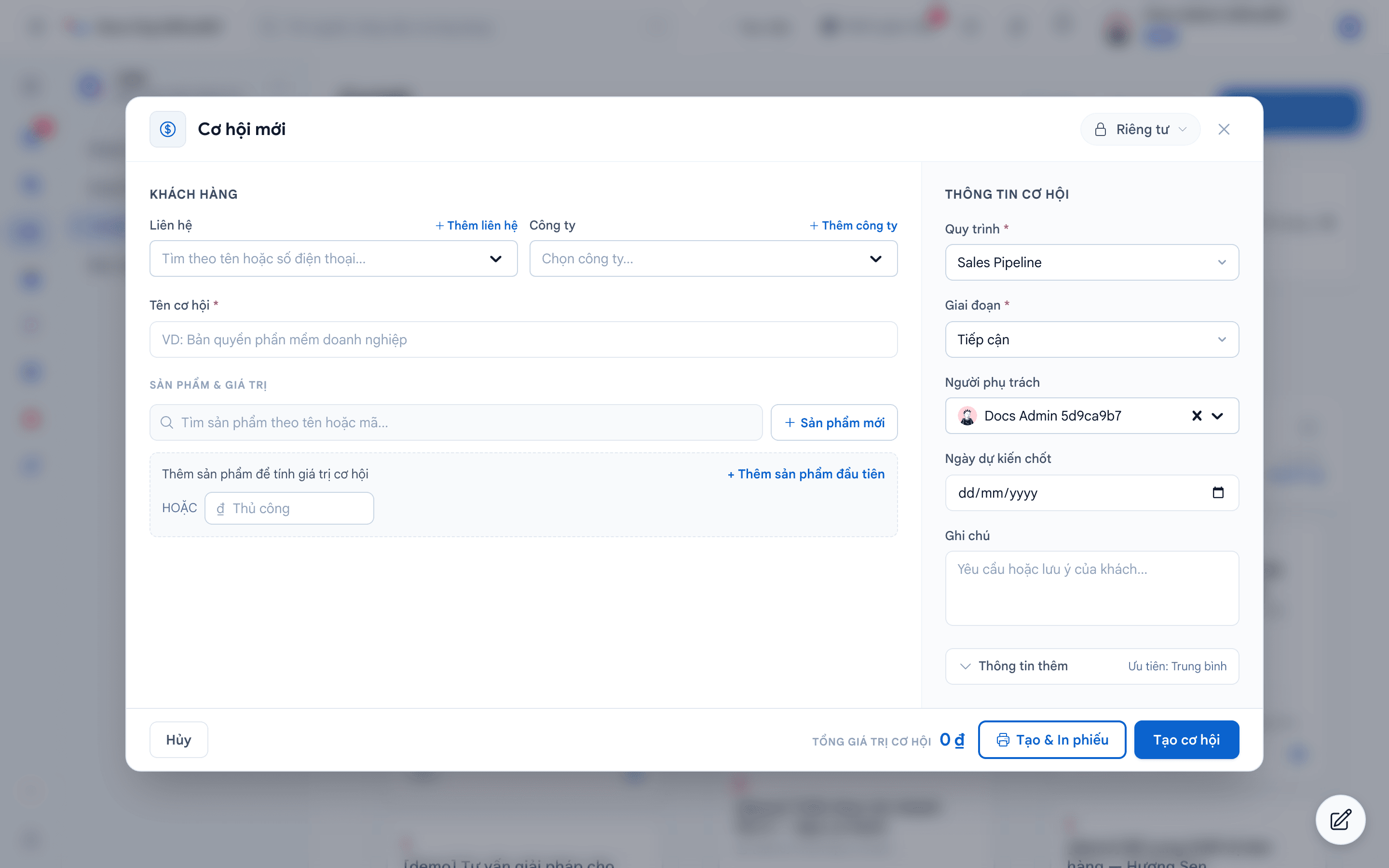Viewport: 1389px width, 868px height.
Task: Expand the Thông tin thêm section
Action: [x=1092, y=666]
